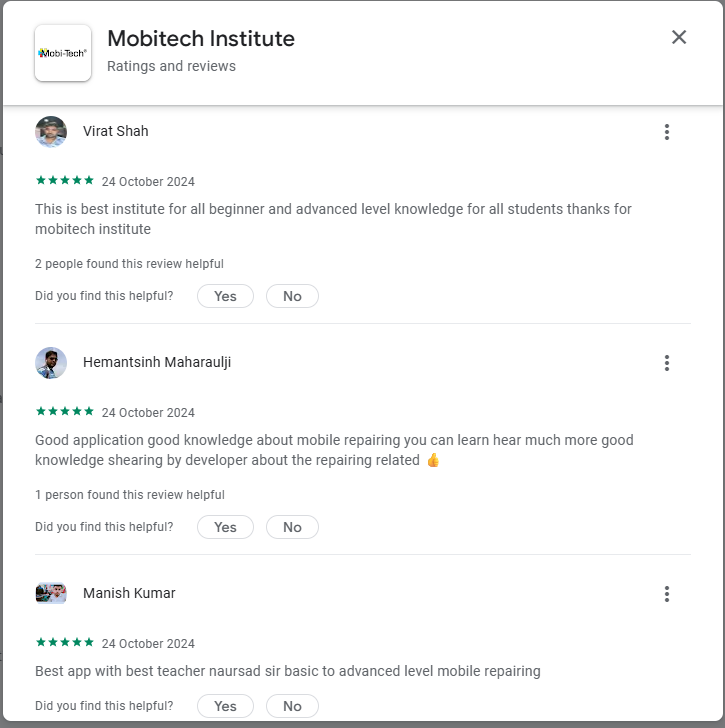Mark Virat Shah's review as helpful with Yes
Viewport: 725px width, 728px height.
pos(225,296)
